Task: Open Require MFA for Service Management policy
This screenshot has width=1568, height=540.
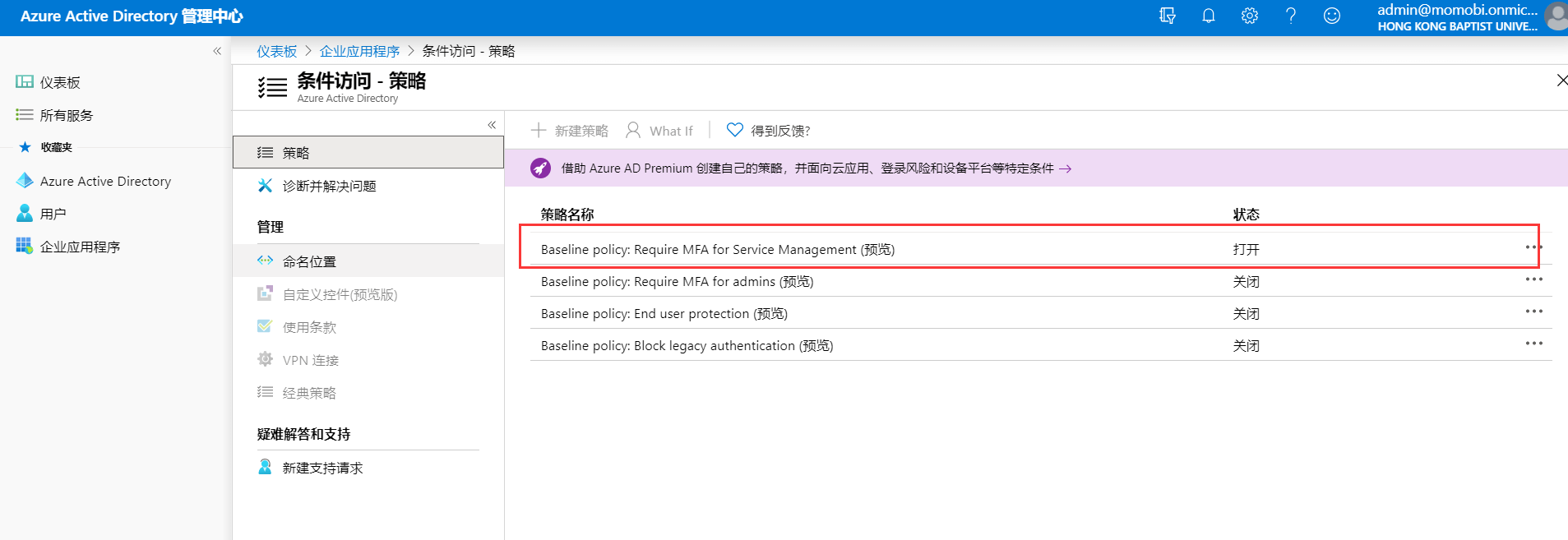Action: pyautogui.click(x=717, y=249)
